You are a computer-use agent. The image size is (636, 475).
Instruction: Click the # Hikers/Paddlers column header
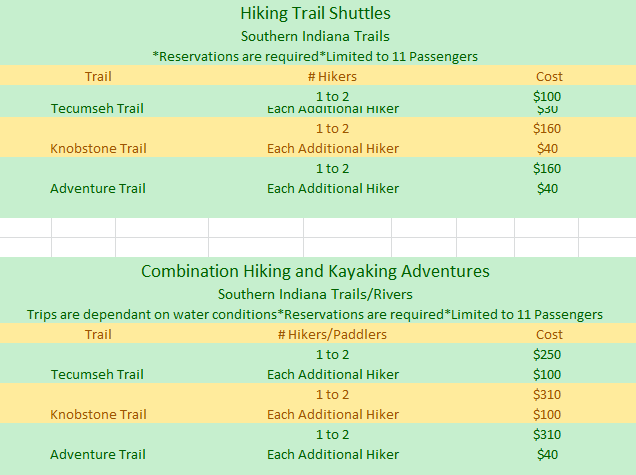pyautogui.click(x=332, y=335)
